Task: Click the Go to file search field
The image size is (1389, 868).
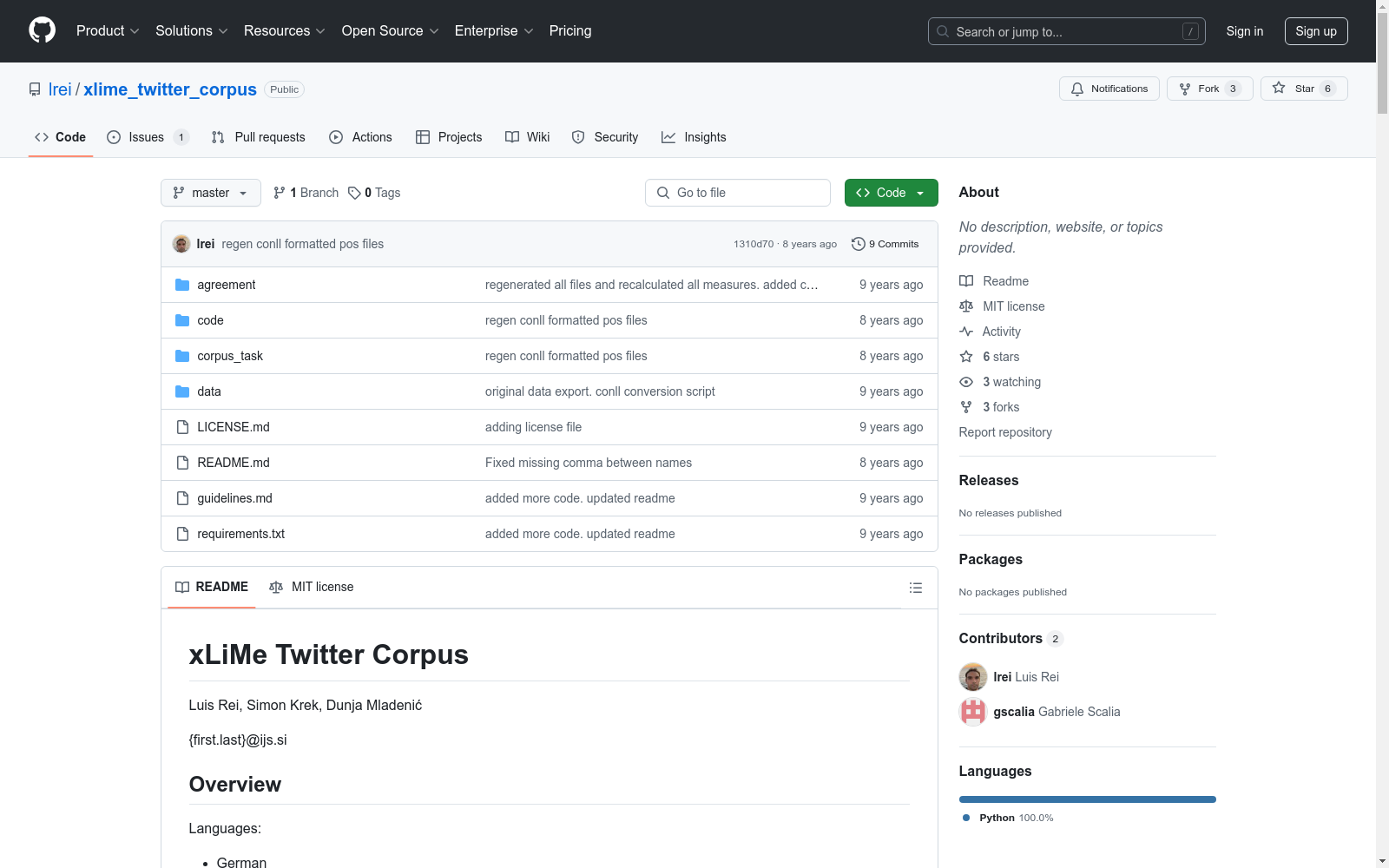Action: (738, 193)
